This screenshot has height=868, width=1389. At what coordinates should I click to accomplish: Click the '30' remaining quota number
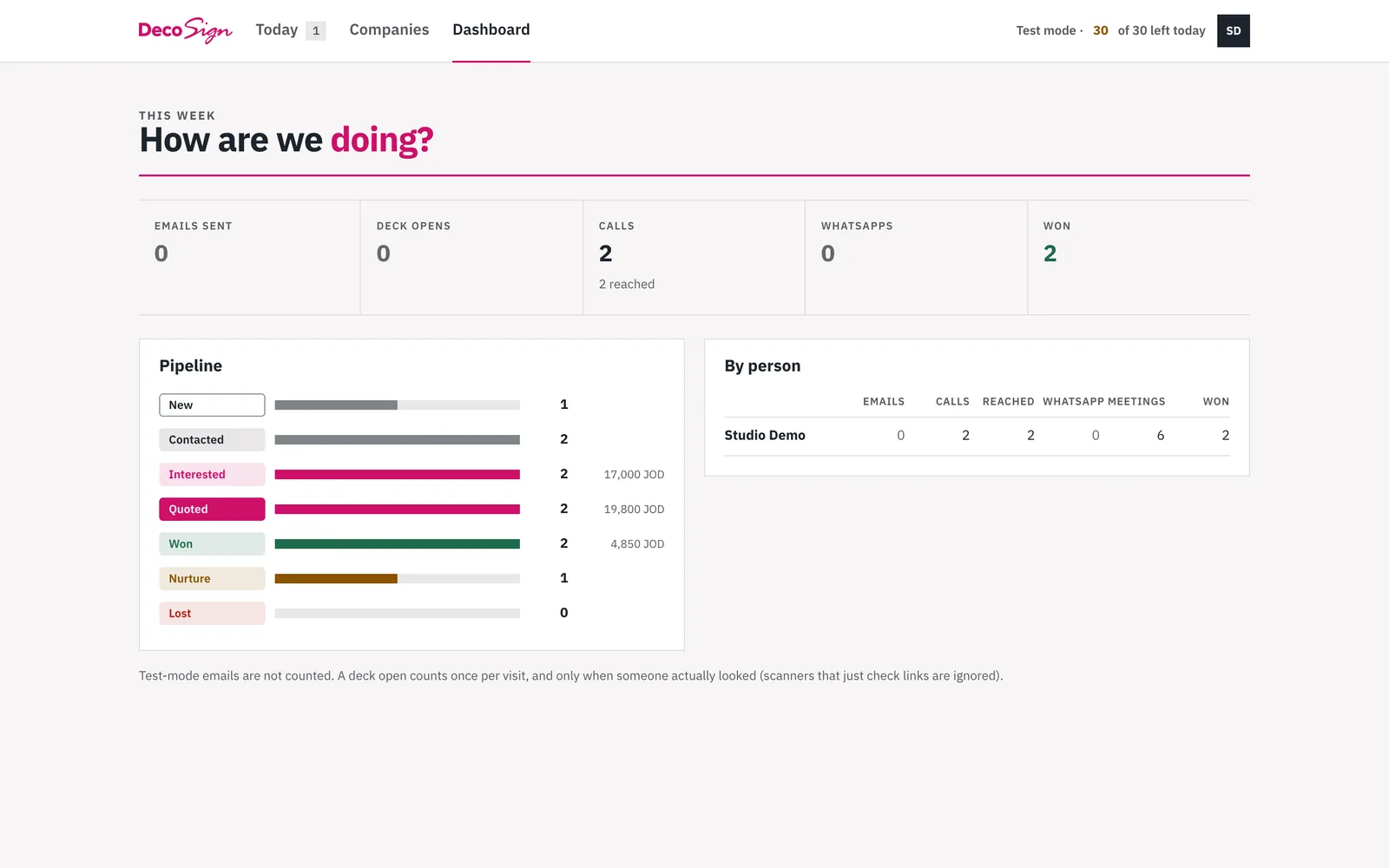pos(1100,30)
